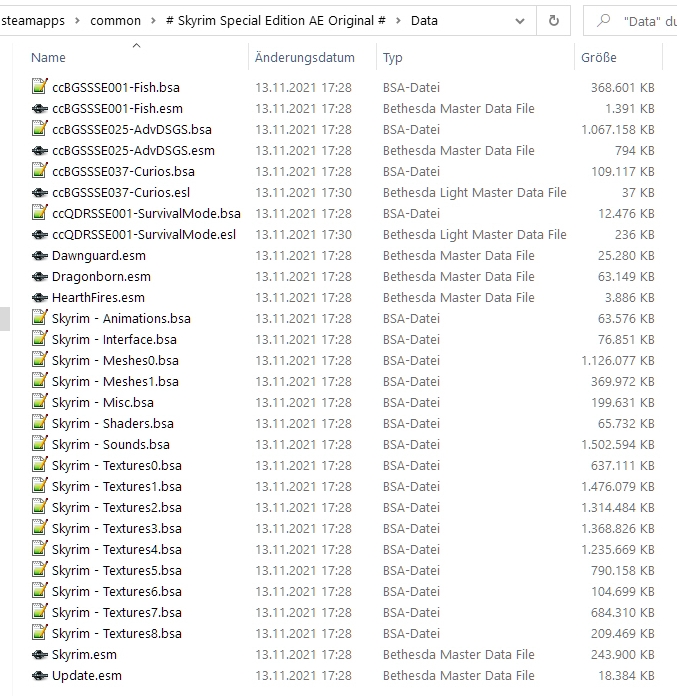The height and width of the screenshot is (696, 677).
Task: Navigate to common breadcrumb
Action: pyautogui.click(x=115, y=20)
